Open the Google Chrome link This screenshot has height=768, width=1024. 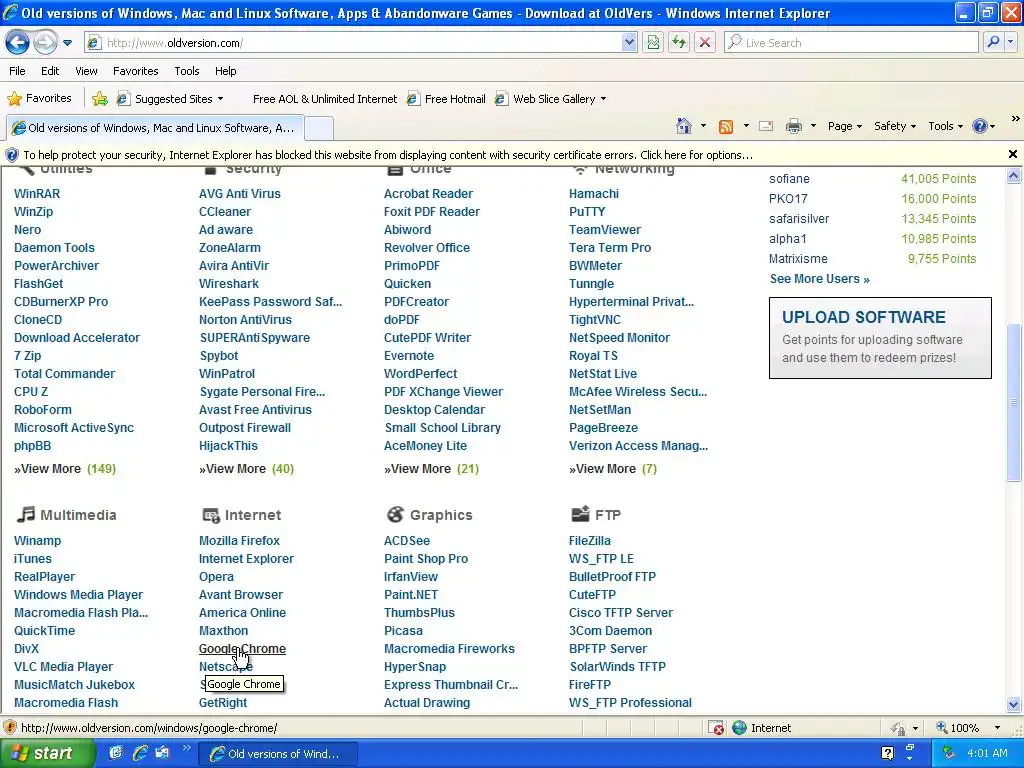click(242, 649)
